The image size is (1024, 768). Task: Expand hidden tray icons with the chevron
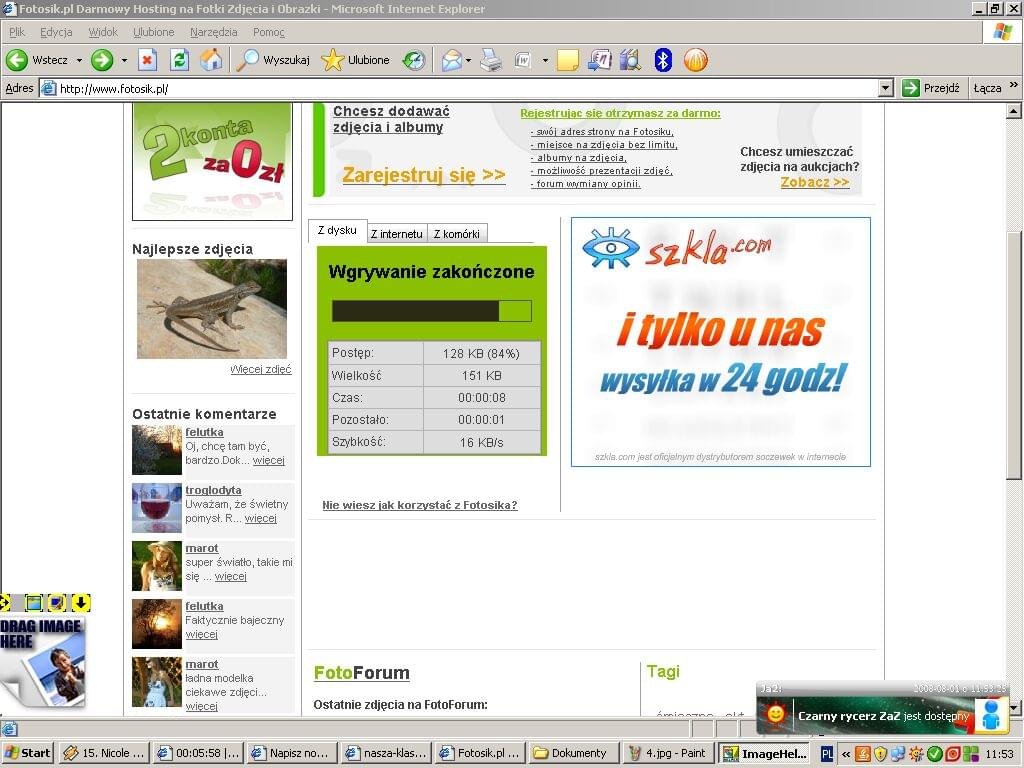(x=846, y=754)
